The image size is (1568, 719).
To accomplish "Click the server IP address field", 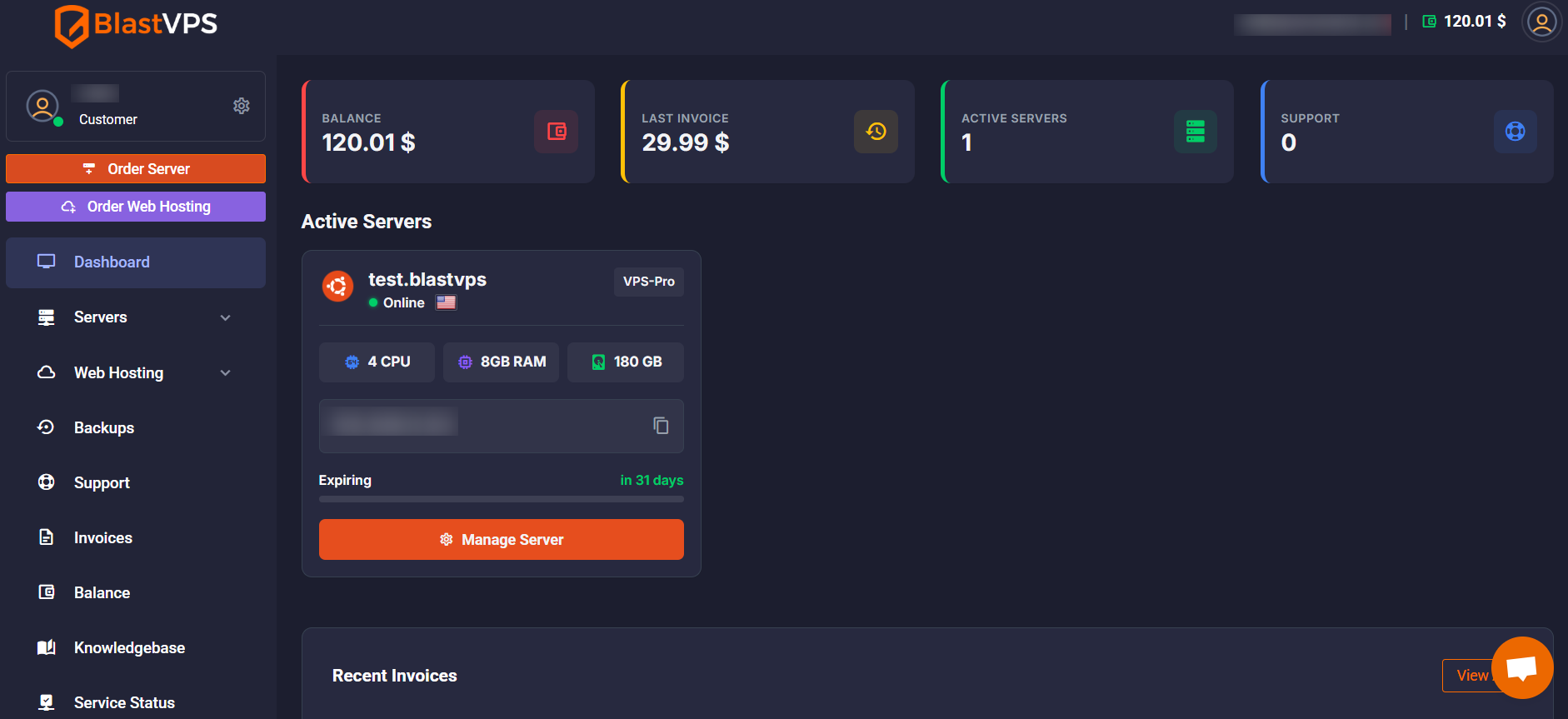I will [502, 426].
